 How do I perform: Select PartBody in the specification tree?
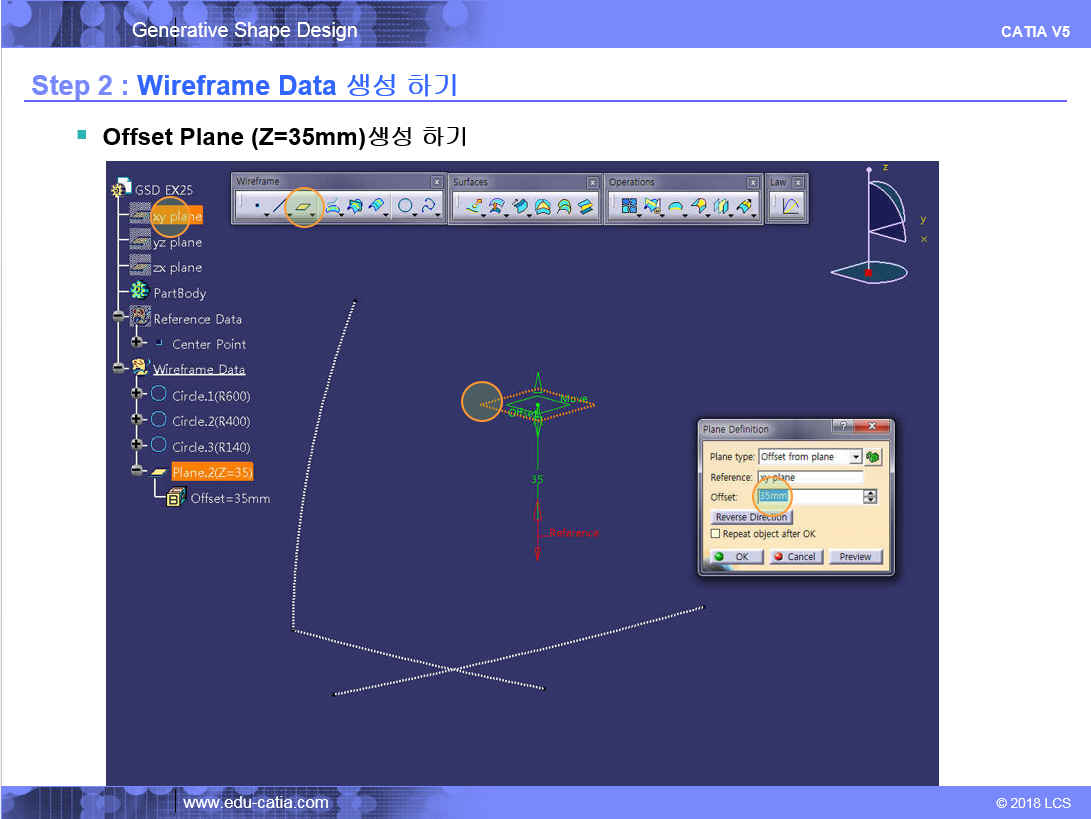point(179,293)
